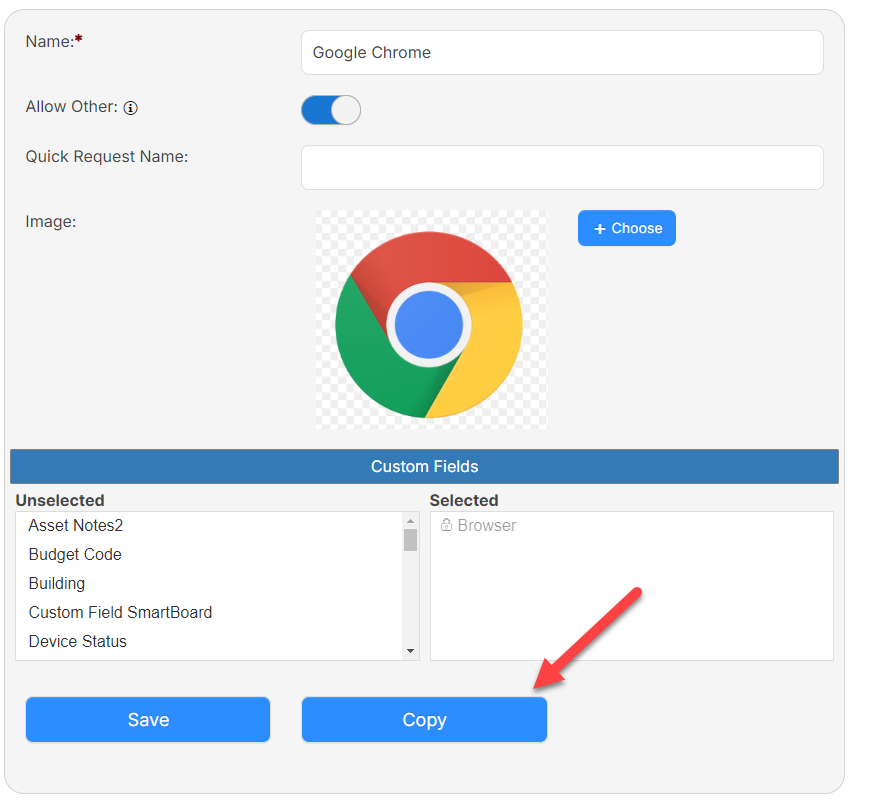This screenshot has height=801, width=879.
Task: Click Unselected list scroll up arrow
Action: click(x=410, y=521)
